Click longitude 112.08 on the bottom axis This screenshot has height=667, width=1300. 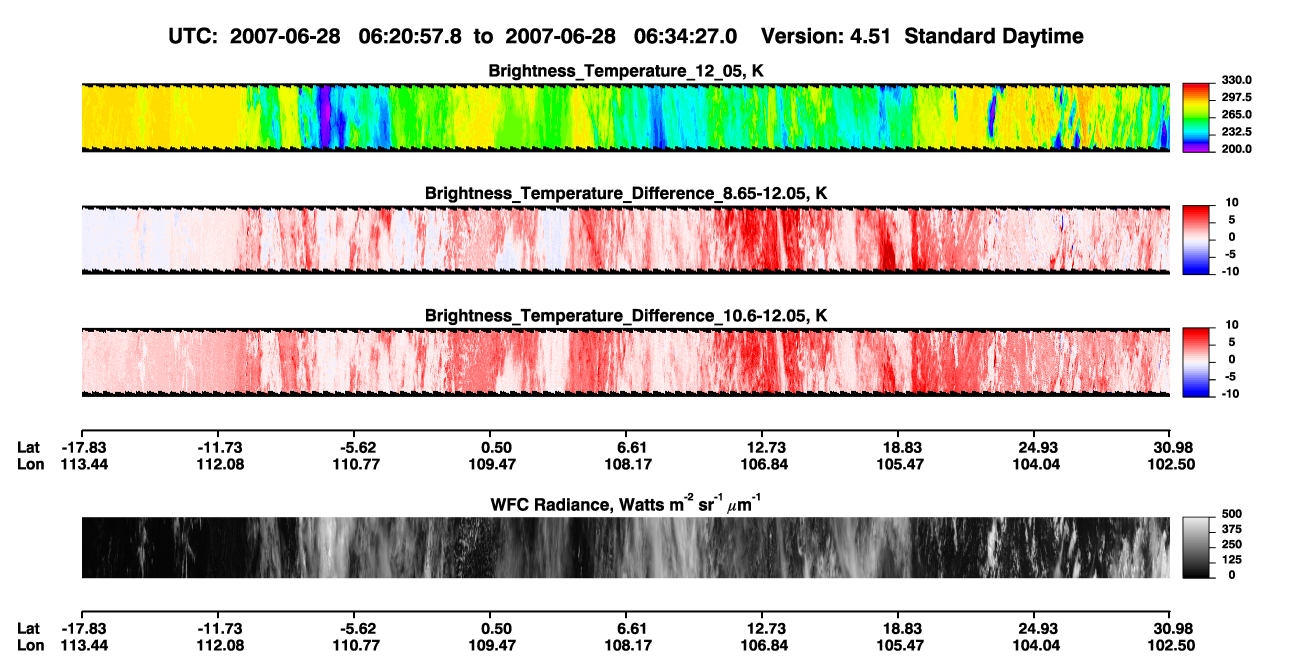[x=218, y=646]
